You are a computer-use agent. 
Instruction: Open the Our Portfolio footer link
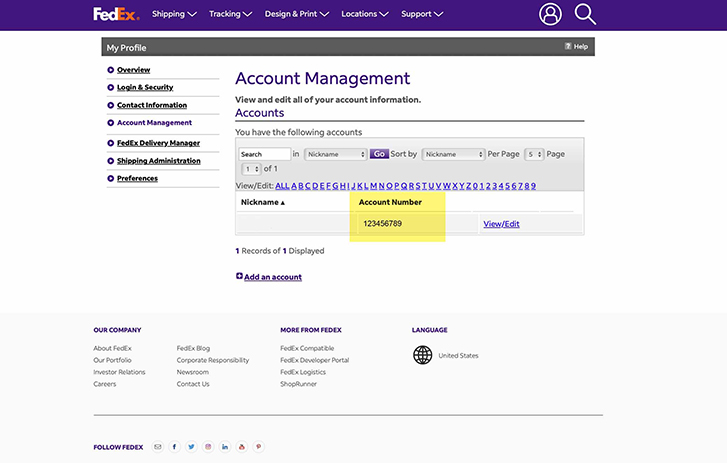pyautogui.click(x=112, y=360)
